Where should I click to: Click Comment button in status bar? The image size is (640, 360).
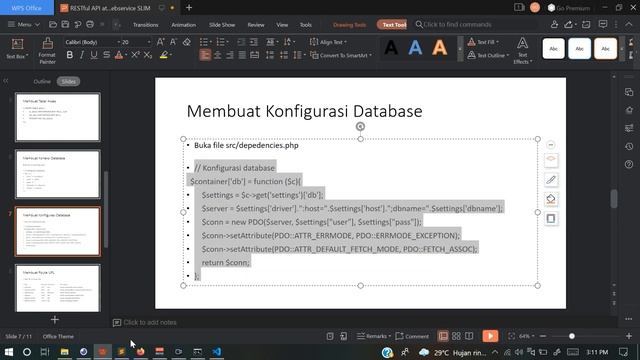412,336
